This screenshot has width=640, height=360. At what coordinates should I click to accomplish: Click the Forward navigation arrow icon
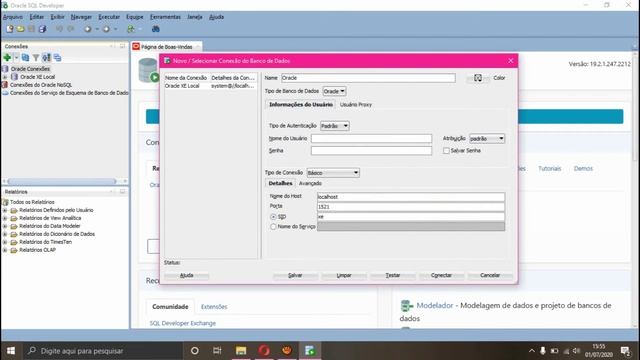[106, 29]
